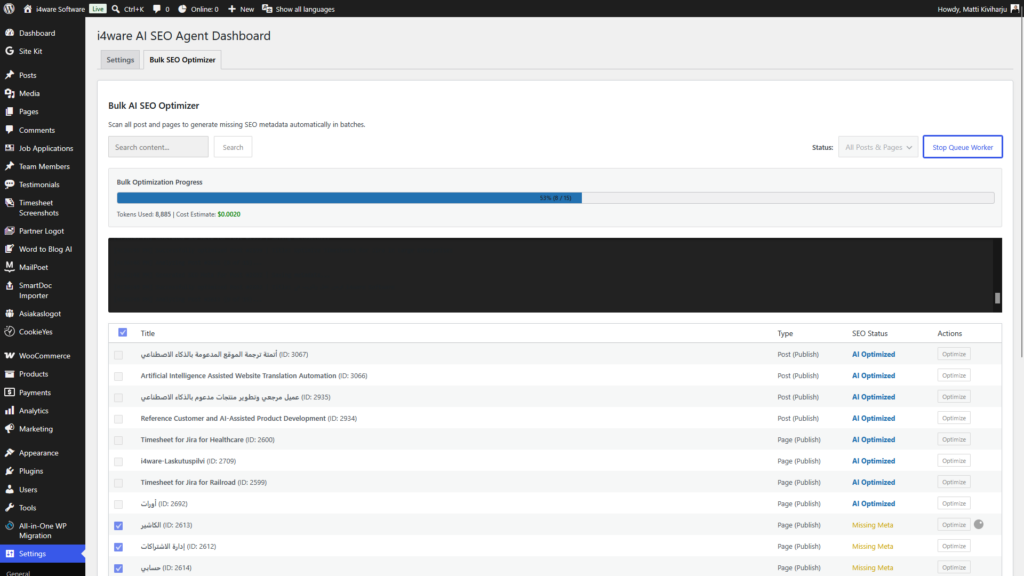Click Optimize for ID: 3067 row
This screenshot has width=1024, height=576.
click(x=953, y=354)
